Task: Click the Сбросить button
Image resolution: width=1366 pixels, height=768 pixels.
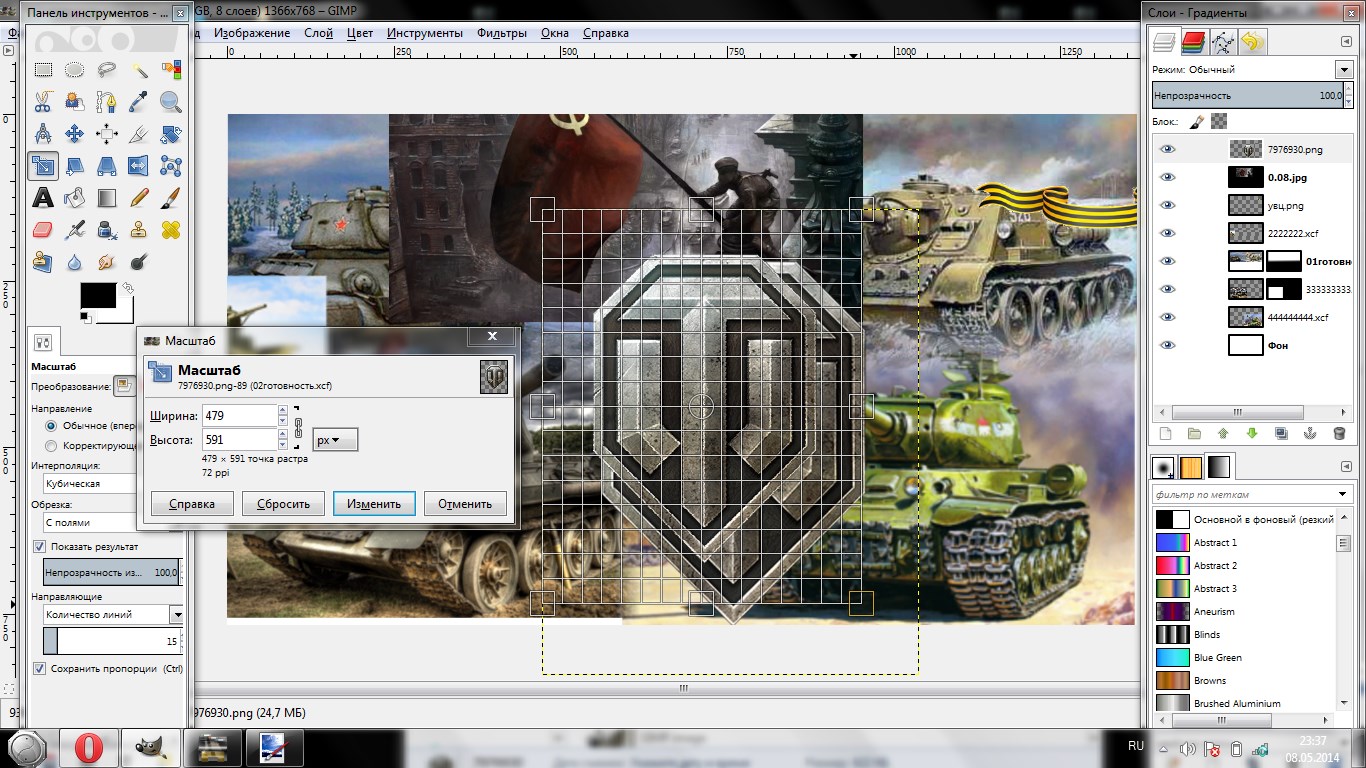Action: pyautogui.click(x=283, y=504)
